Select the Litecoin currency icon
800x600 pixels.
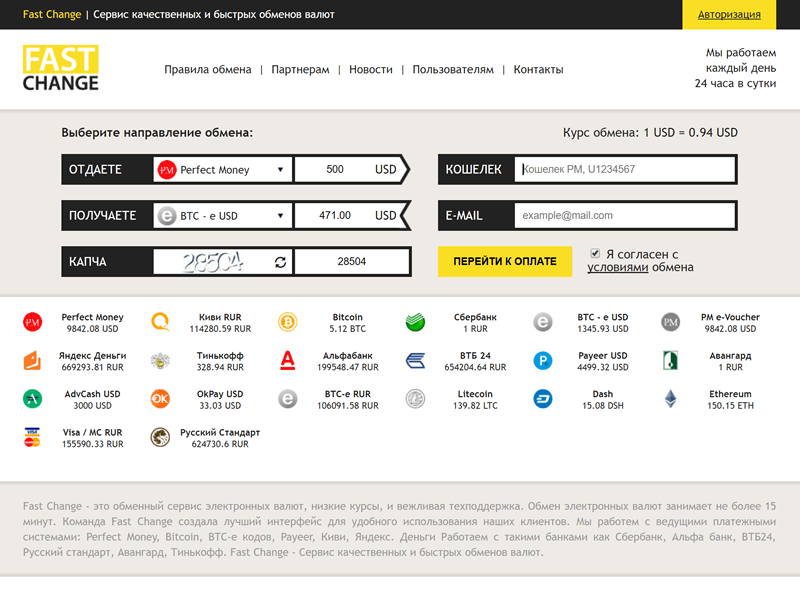[413, 399]
